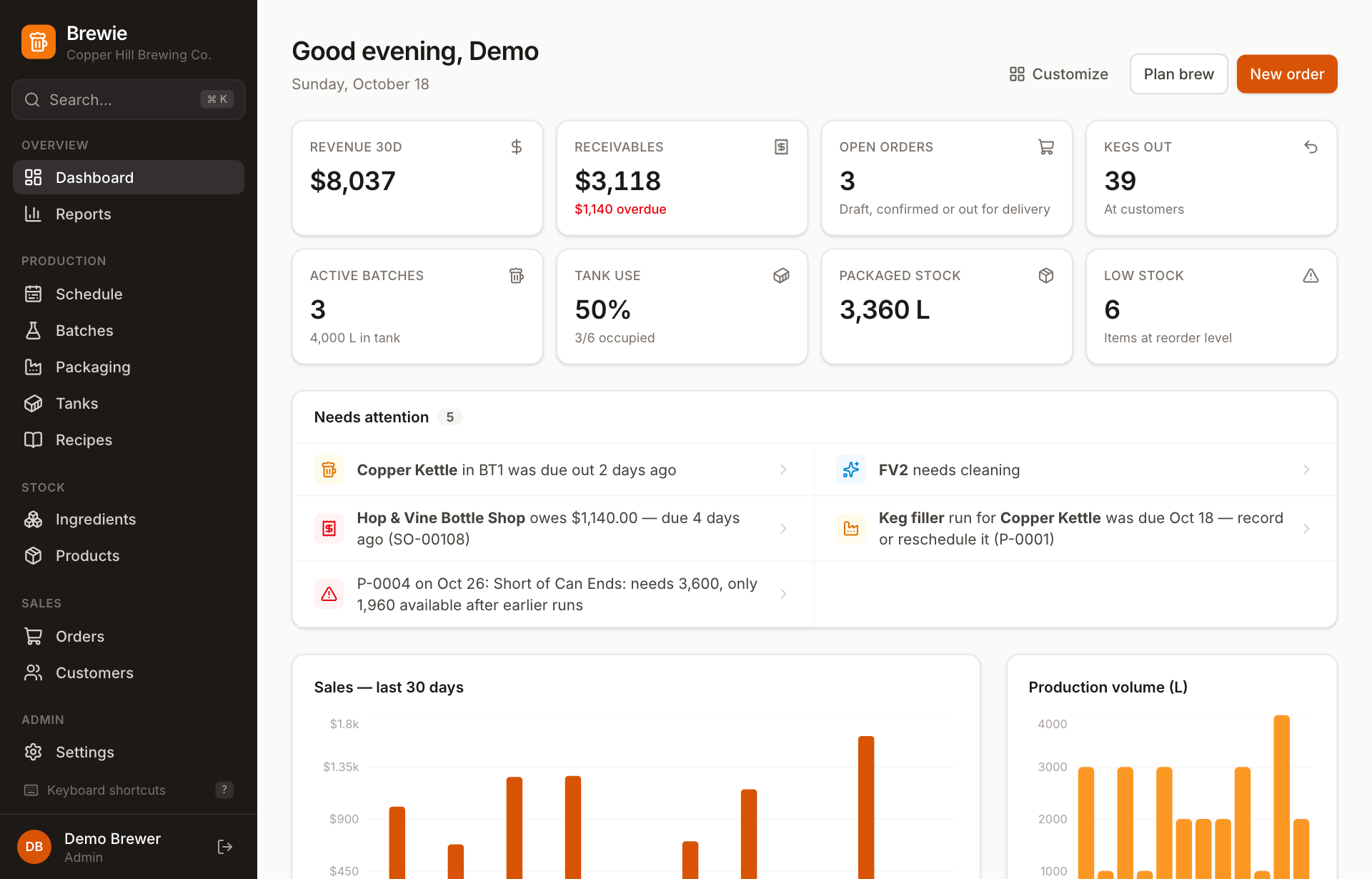This screenshot has width=1372, height=879.
Task: Click the tallest bar in Sales chart
Action: click(x=866, y=808)
